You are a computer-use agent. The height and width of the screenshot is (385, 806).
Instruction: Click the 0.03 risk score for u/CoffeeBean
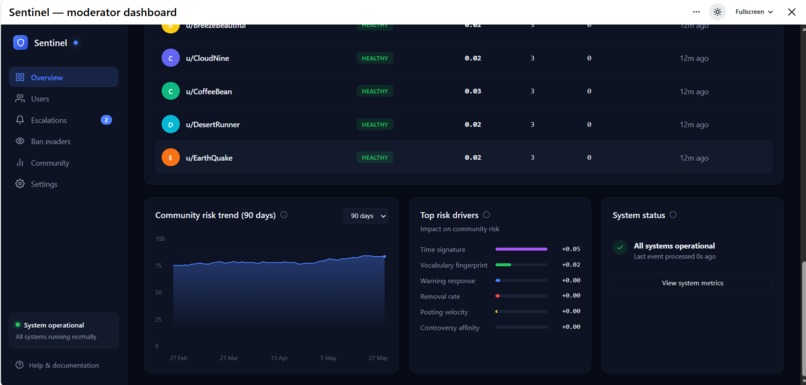tap(473, 91)
